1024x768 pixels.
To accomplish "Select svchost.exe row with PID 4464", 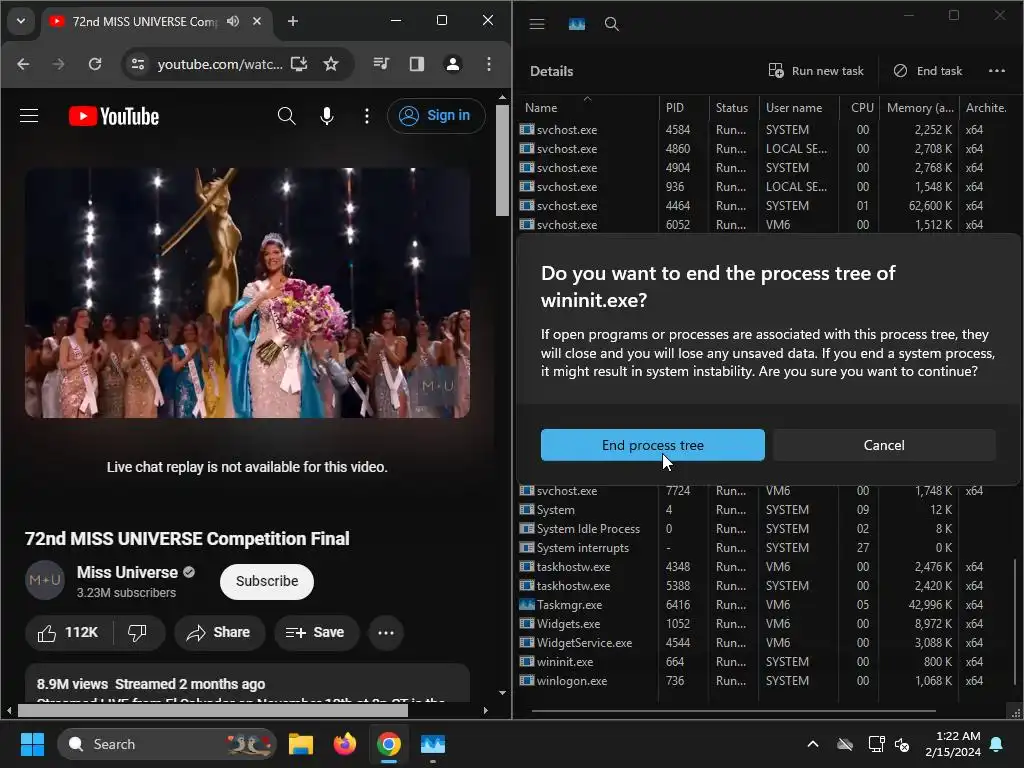I will click(x=765, y=206).
